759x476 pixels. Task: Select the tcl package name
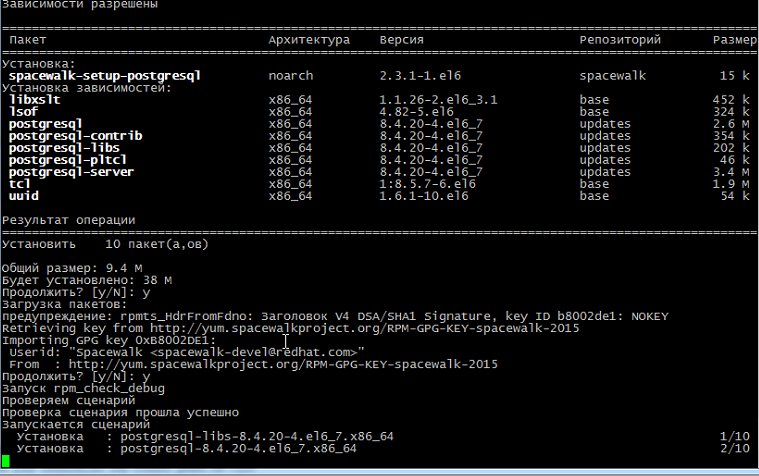tap(19, 184)
